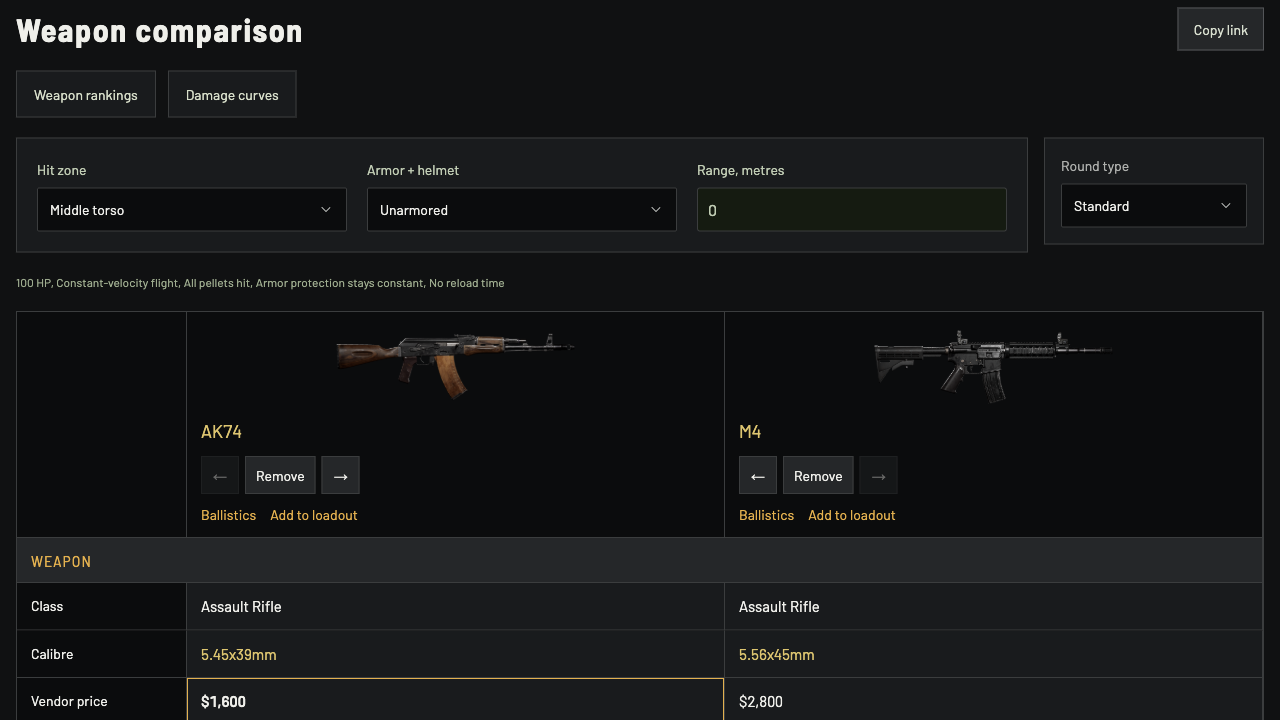
Task: Open the Round type Standard dropdown
Action: [1154, 205]
